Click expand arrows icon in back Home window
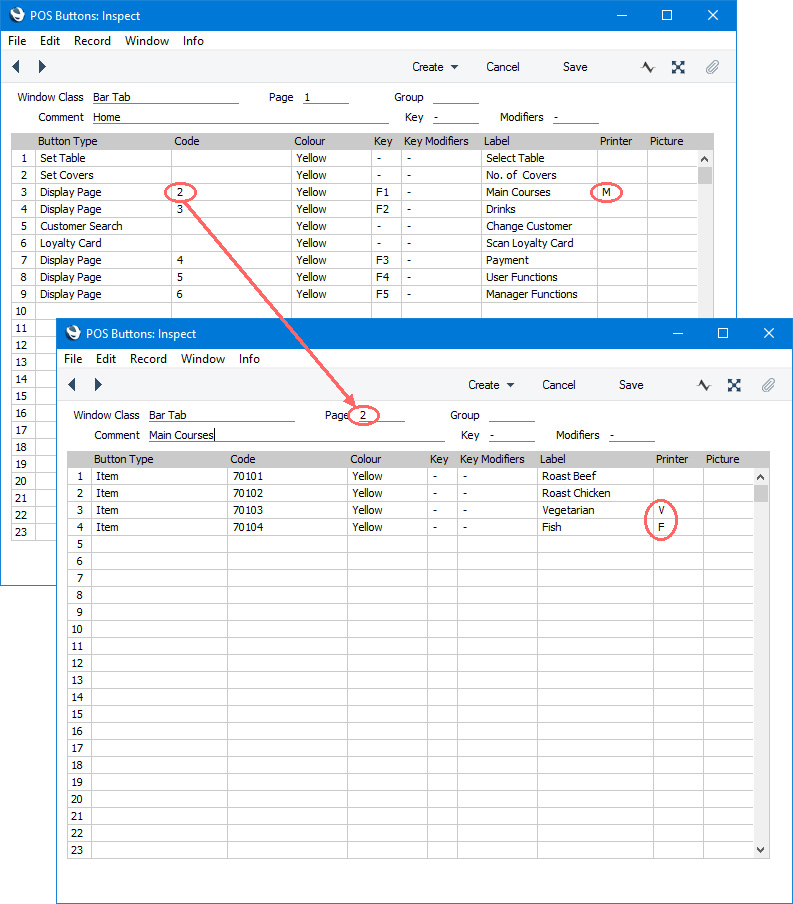Screen dimensions: 793x904 (678, 67)
